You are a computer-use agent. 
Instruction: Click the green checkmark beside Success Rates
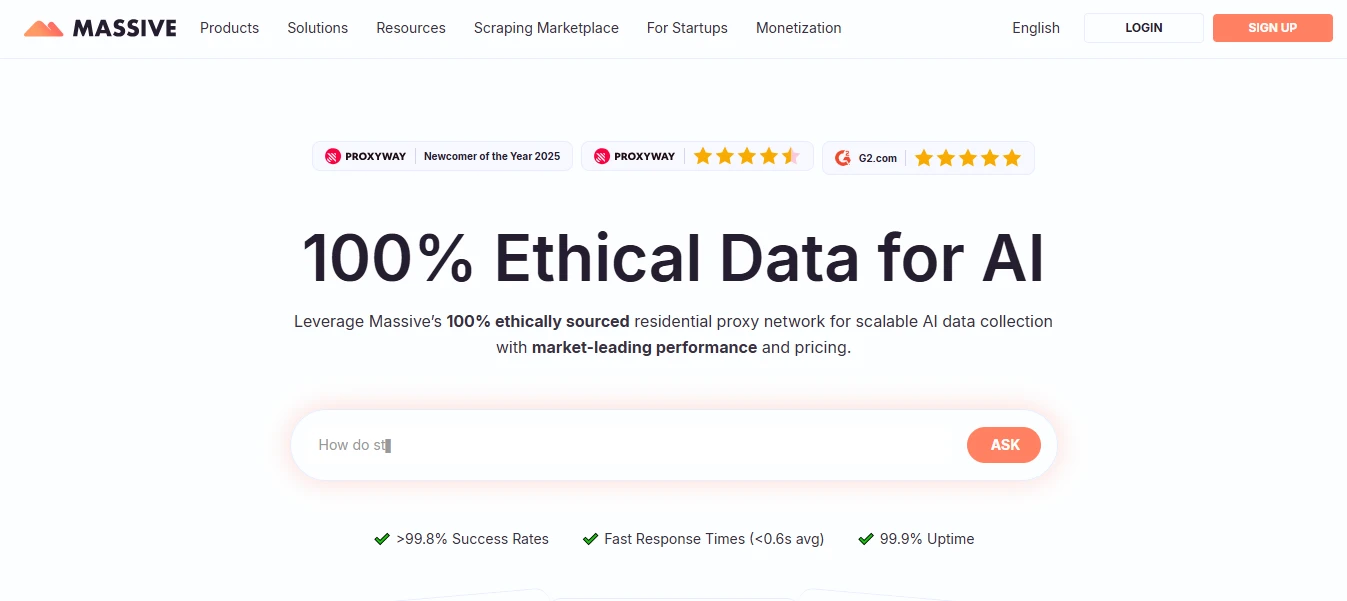pos(381,538)
